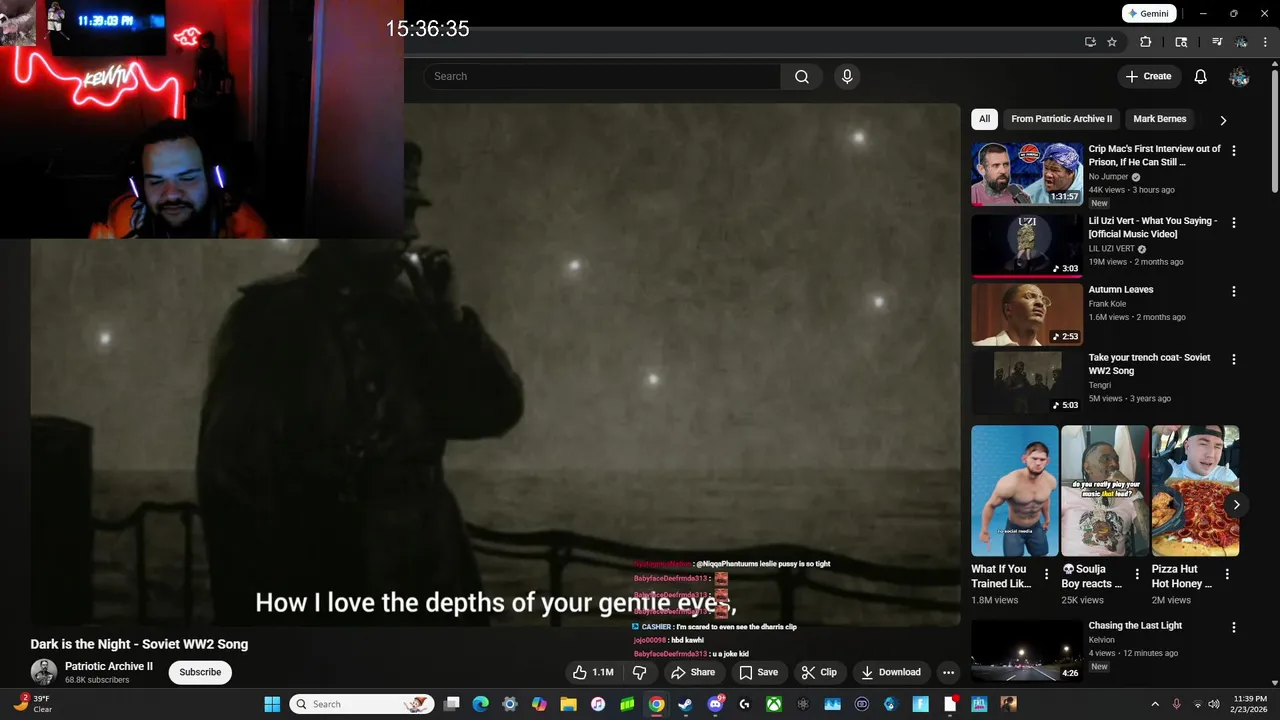Click the YouTube search magnifier button
The image size is (1280, 720).
point(802,77)
